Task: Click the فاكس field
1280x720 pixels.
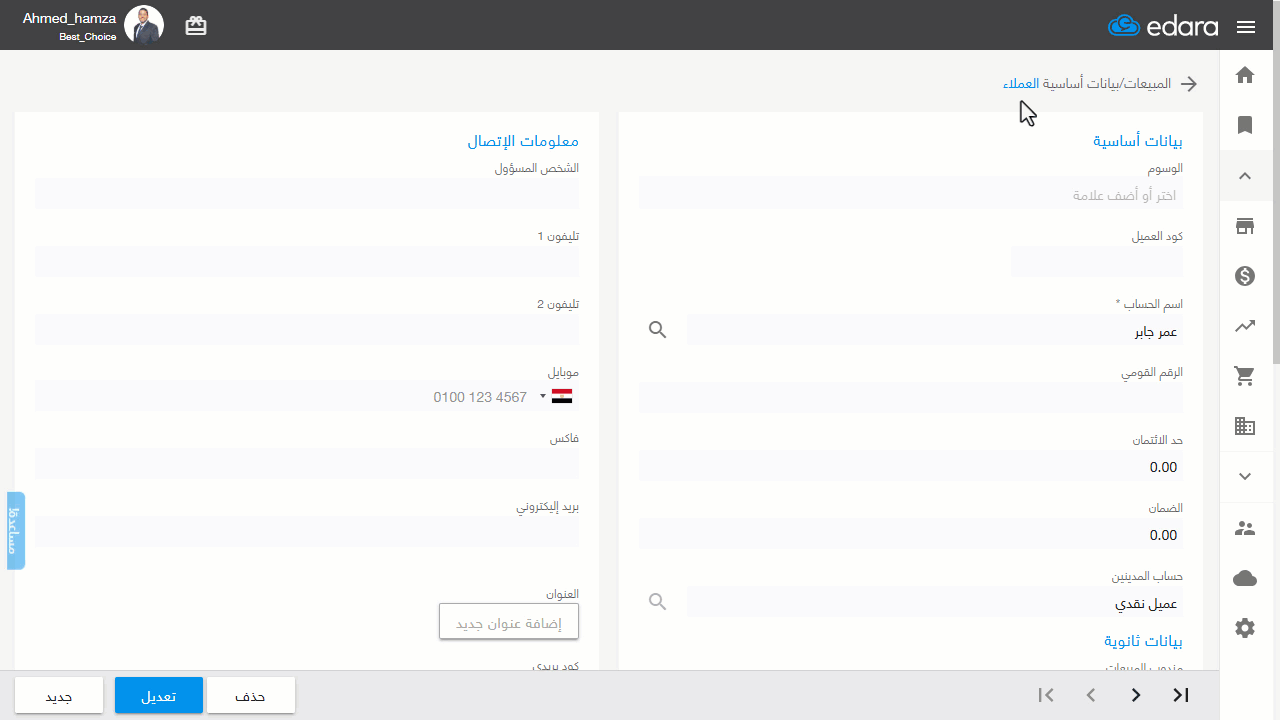Action: pos(307,464)
